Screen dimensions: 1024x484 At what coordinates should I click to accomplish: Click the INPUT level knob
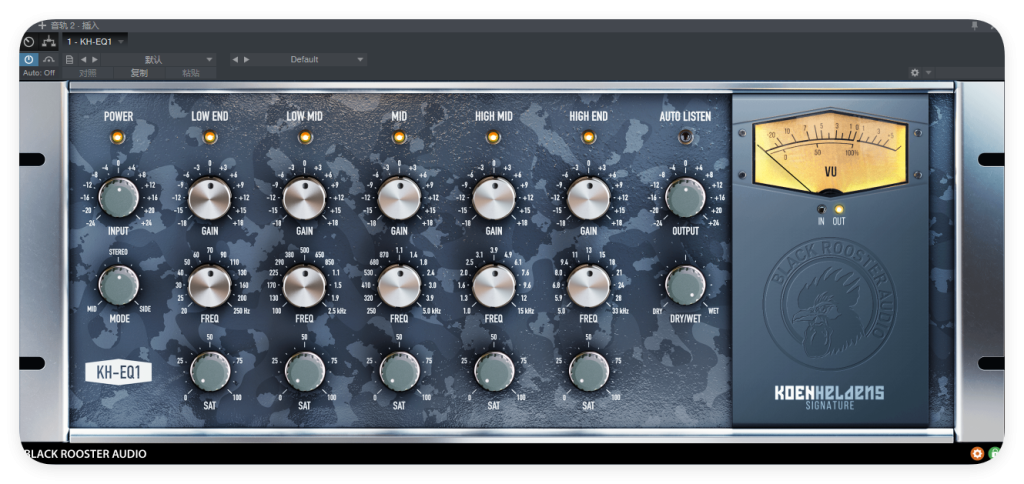(x=118, y=197)
